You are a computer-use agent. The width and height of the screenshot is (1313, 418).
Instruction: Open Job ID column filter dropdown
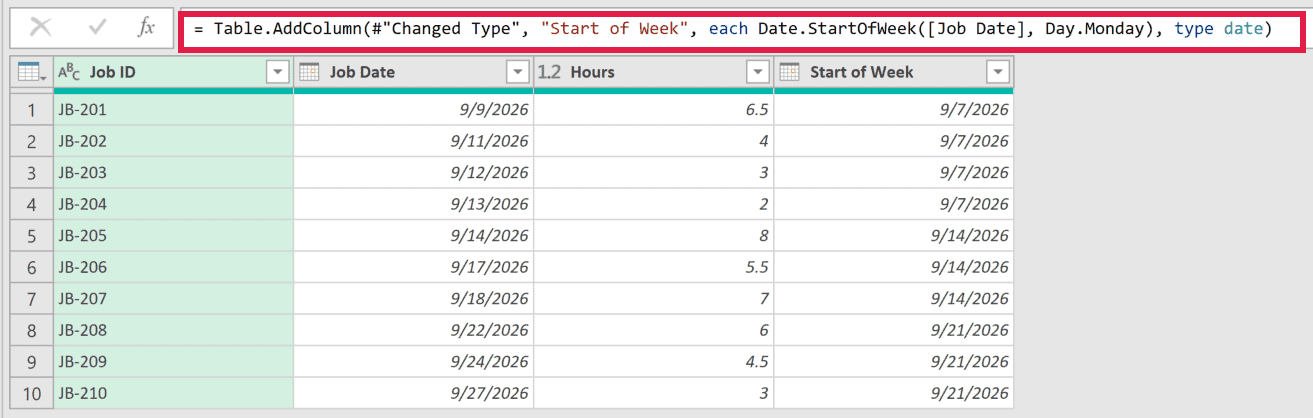[x=277, y=72]
